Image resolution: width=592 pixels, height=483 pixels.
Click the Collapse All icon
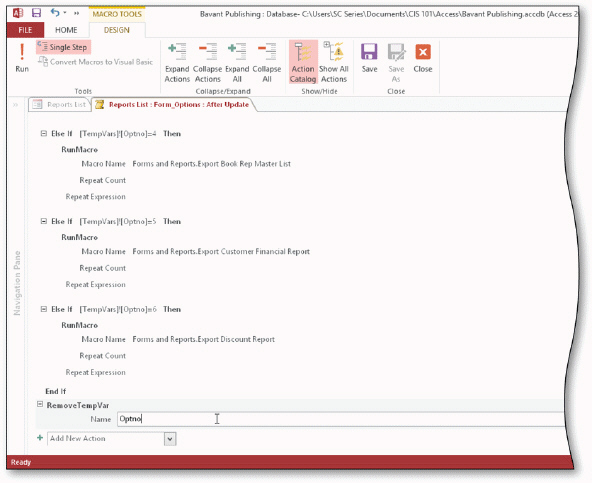267,63
